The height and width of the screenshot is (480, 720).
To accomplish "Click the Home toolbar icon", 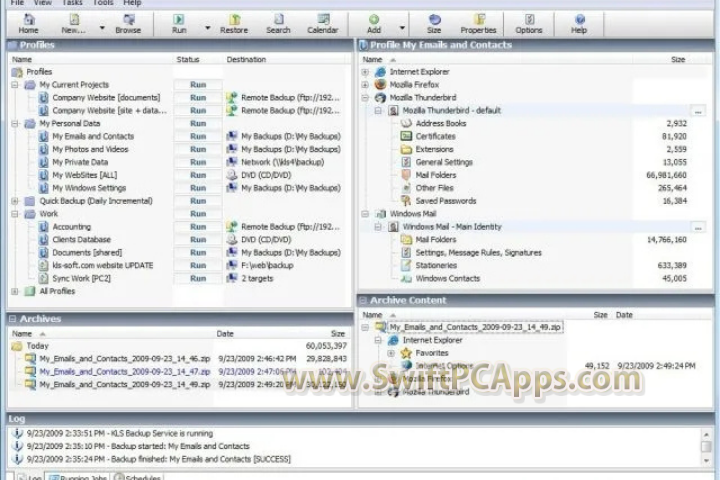I will tap(28, 24).
